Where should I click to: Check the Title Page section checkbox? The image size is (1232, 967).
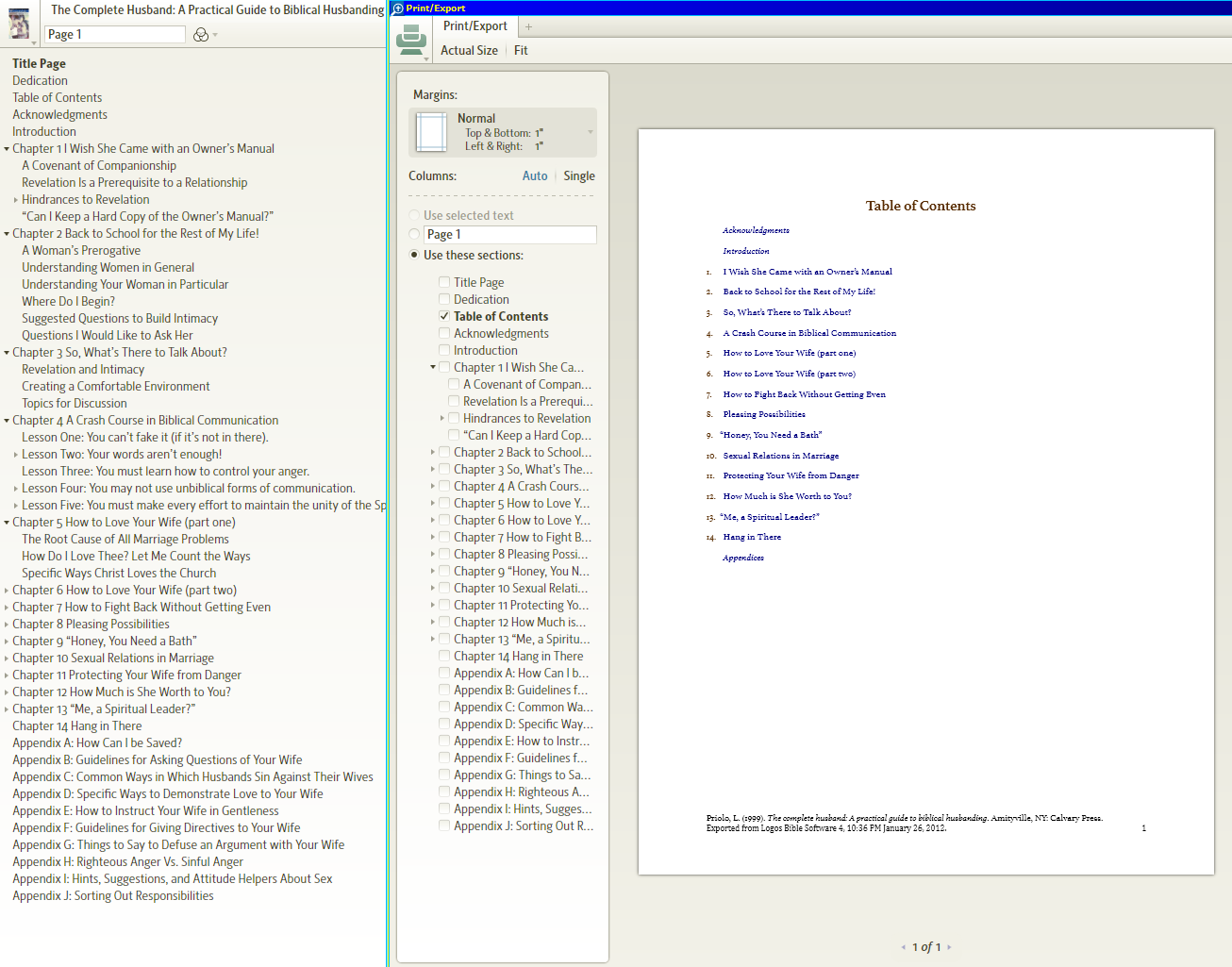pyautogui.click(x=443, y=282)
